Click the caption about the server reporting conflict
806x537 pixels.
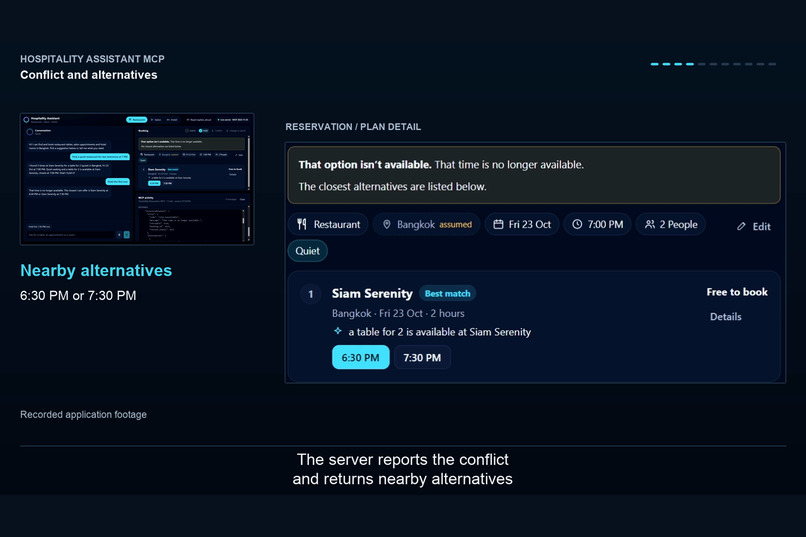pyautogui.click(x=402, y=469)
